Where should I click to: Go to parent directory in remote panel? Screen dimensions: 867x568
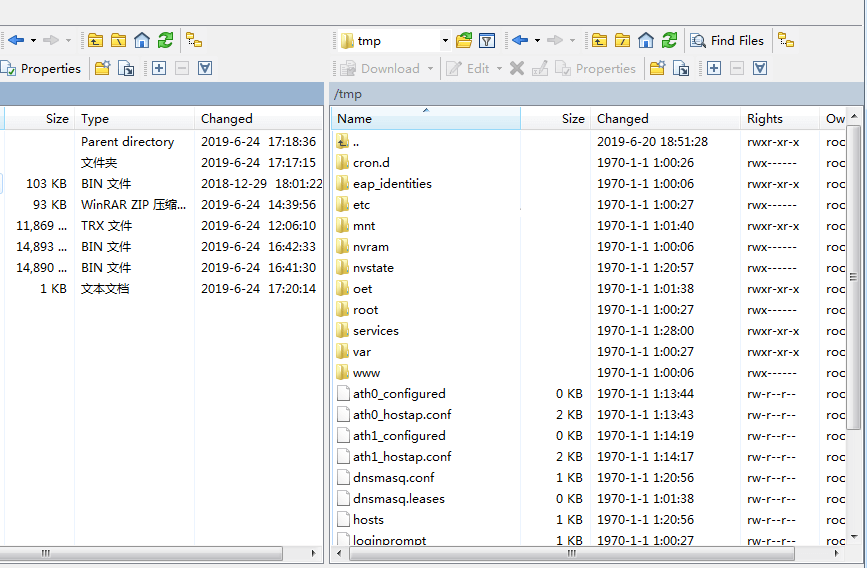pos(599,41)
